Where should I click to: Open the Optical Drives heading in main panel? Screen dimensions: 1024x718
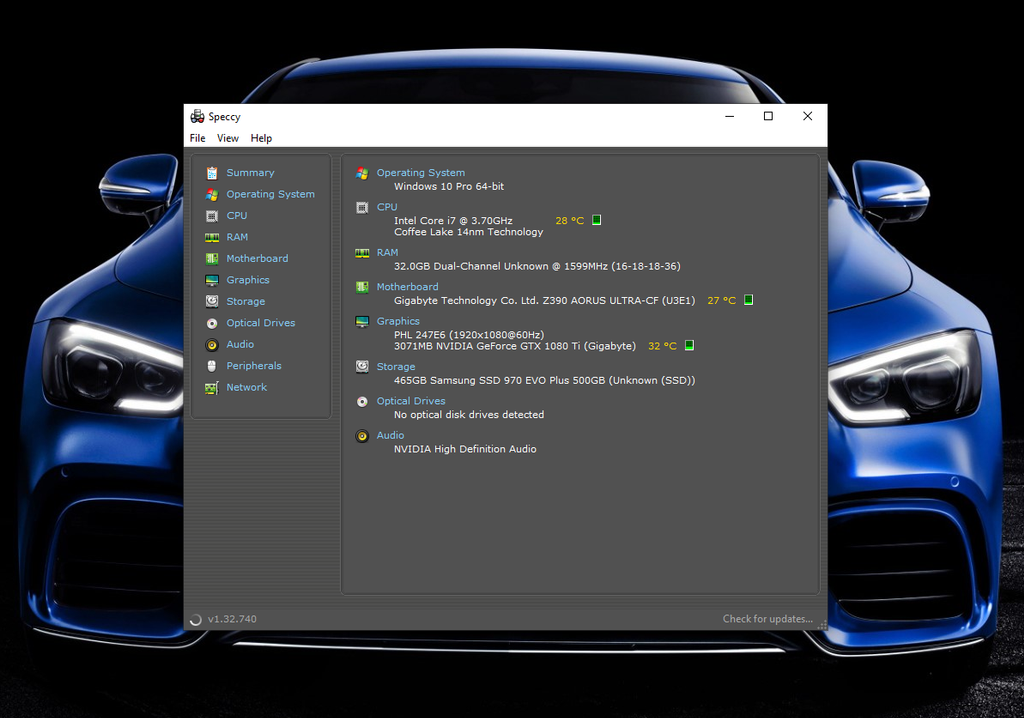click(x=410, y=401)
